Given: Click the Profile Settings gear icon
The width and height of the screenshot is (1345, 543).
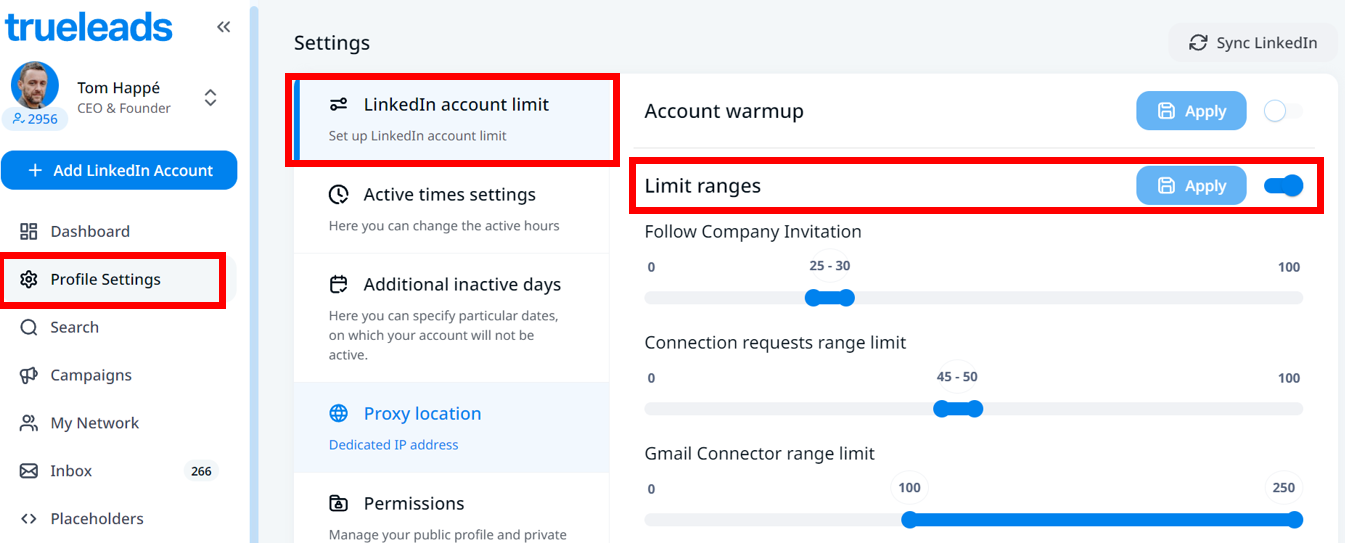Looking at the screenshot, I should 29,280.
